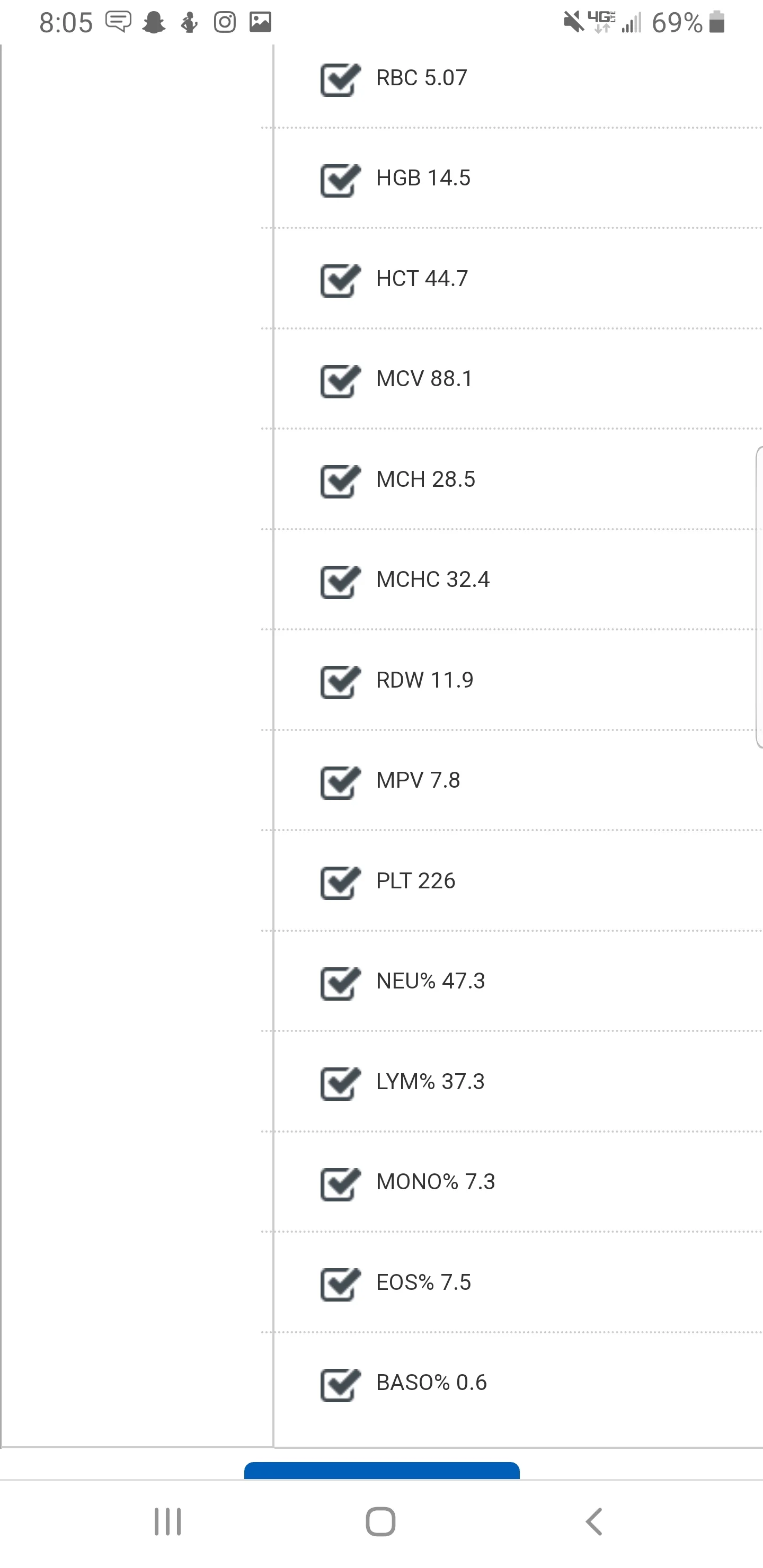Go back using the navigation arrow
The image size is (763, 1568).
click(x=594, y=1522)
